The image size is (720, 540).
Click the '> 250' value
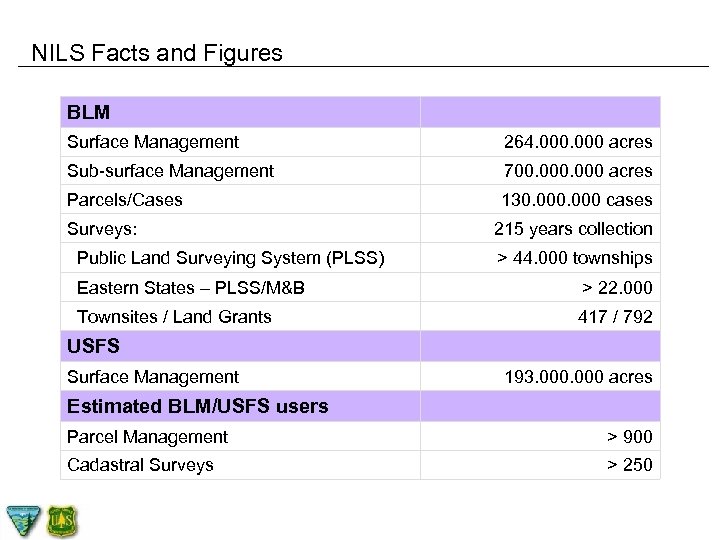pyautogui.click(x=630, y=465)
